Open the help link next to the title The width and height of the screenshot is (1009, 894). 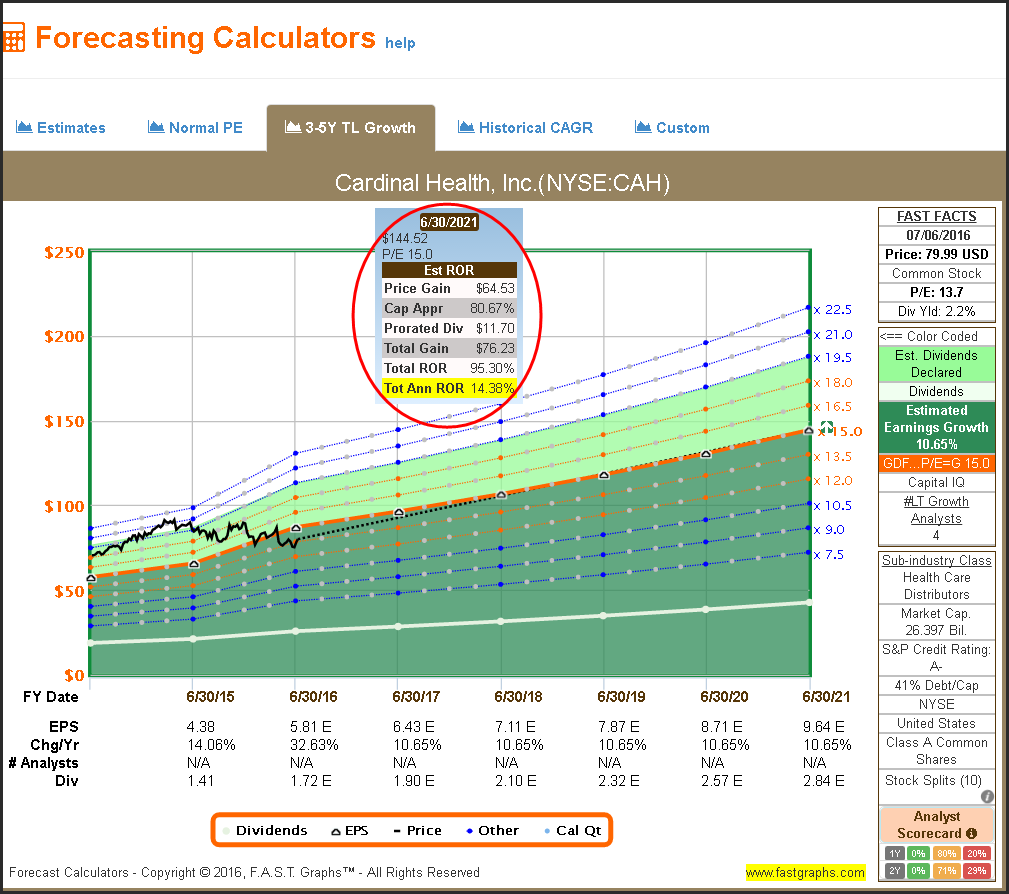[x=400, y=43]
